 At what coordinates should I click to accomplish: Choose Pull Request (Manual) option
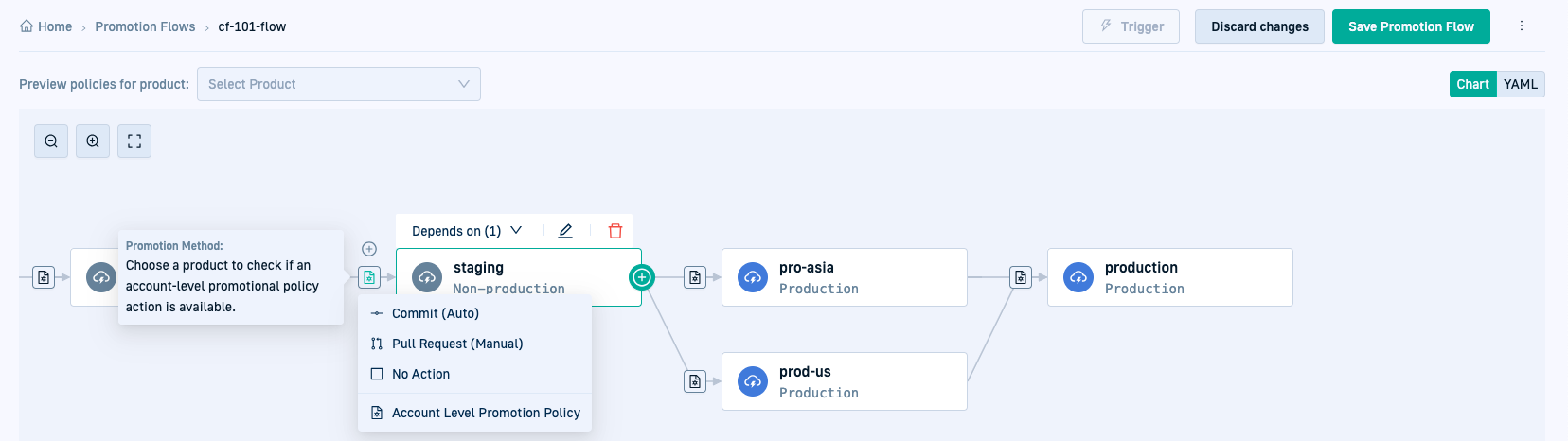[457, 344]
